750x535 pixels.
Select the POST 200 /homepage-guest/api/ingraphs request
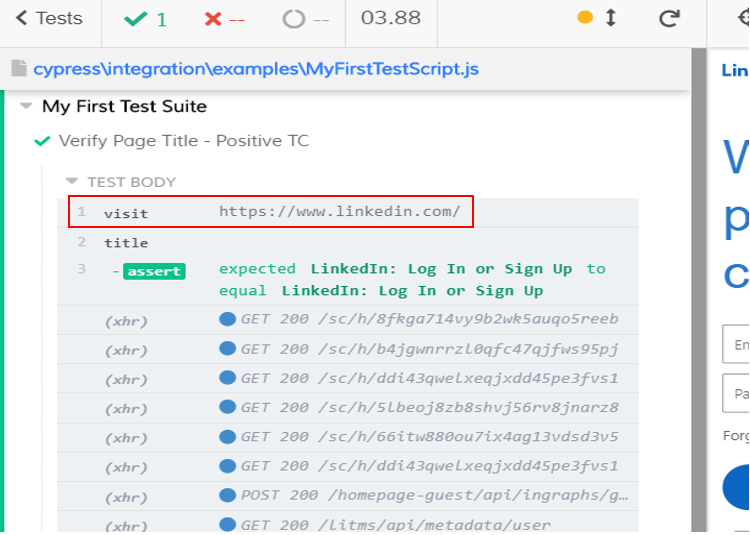point(348,496)
